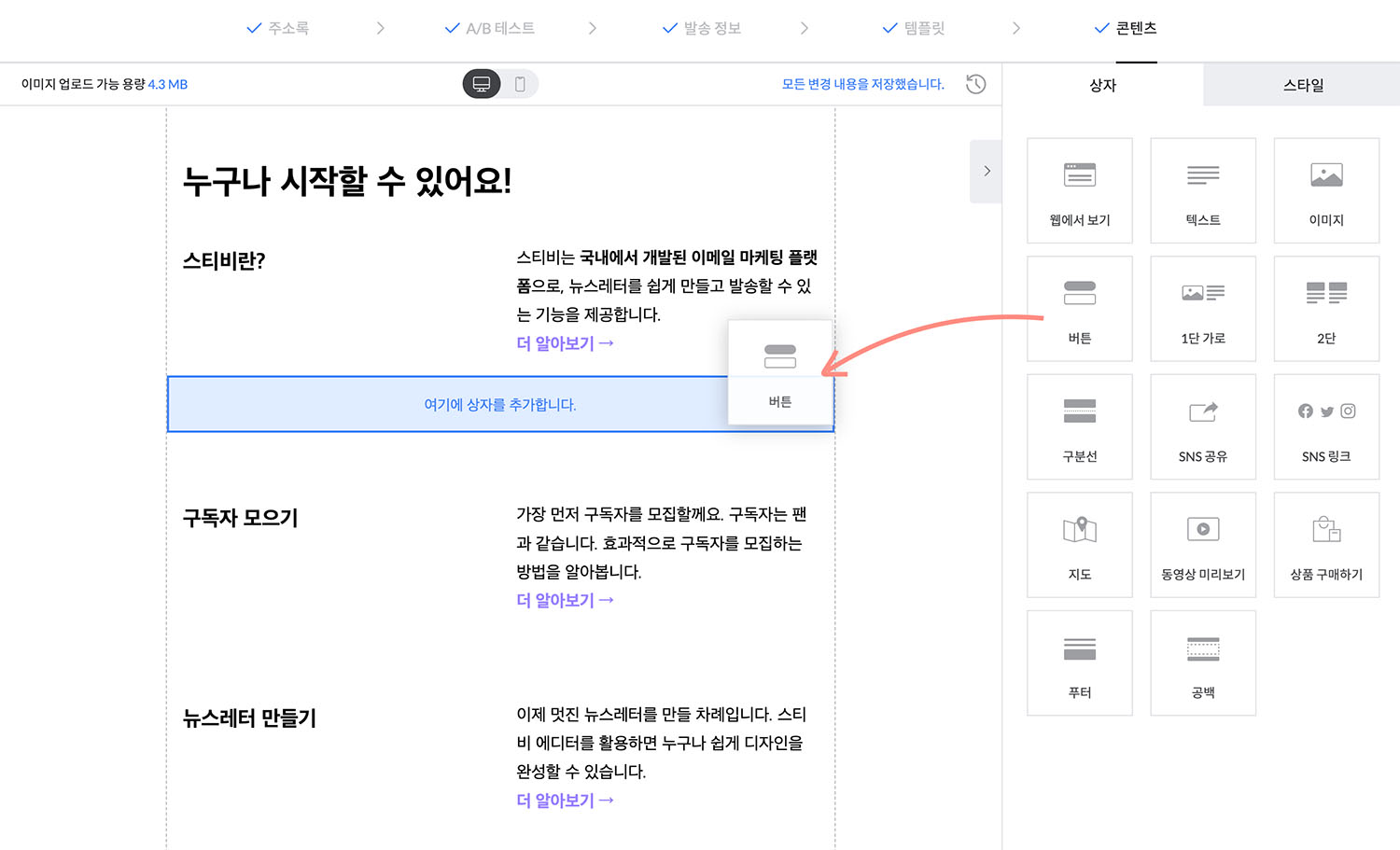Choose the 지도 map box
The width and height of the screenshot is (1400, 850).
[1080, 545]
